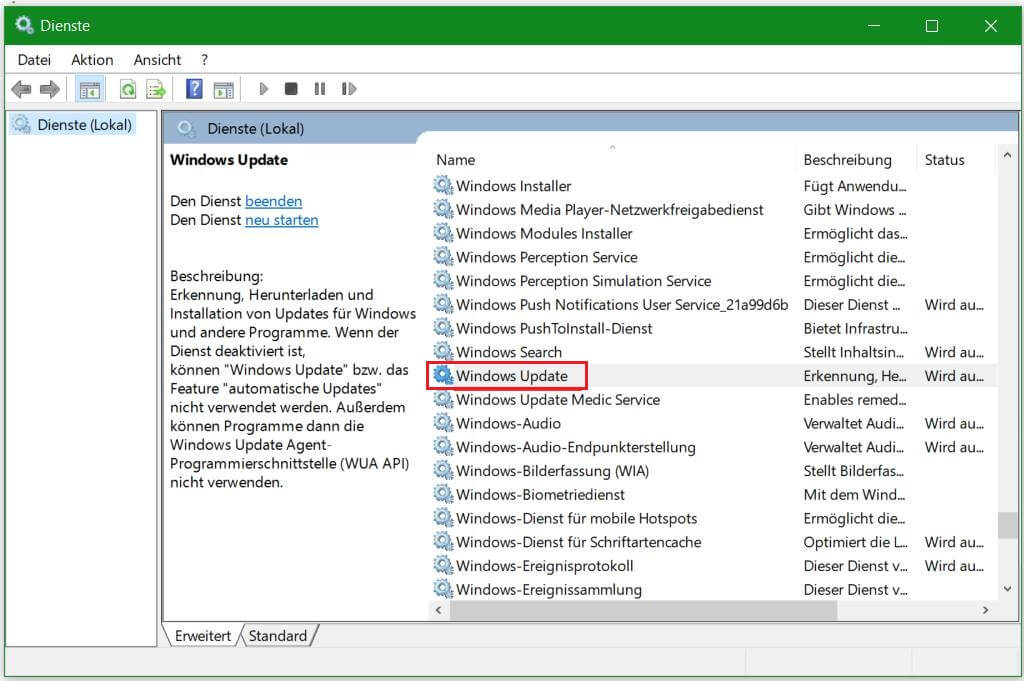Select Windows Media Player-Netzwerkfreigabedienst service
The height and width of the screenshot is (681, 1024).
coord(609,210)
